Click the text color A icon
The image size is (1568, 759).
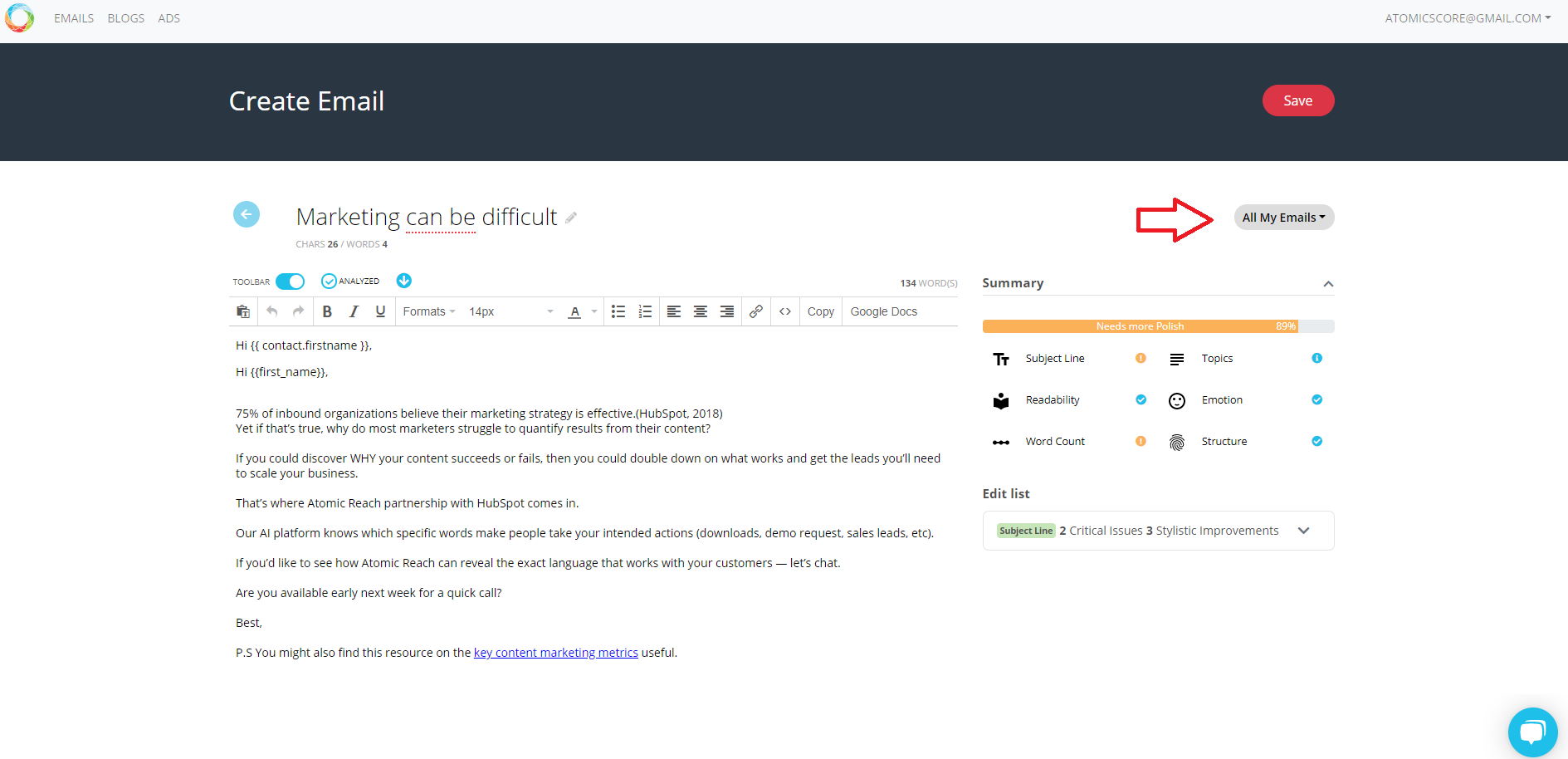click(x=574, y=312)
